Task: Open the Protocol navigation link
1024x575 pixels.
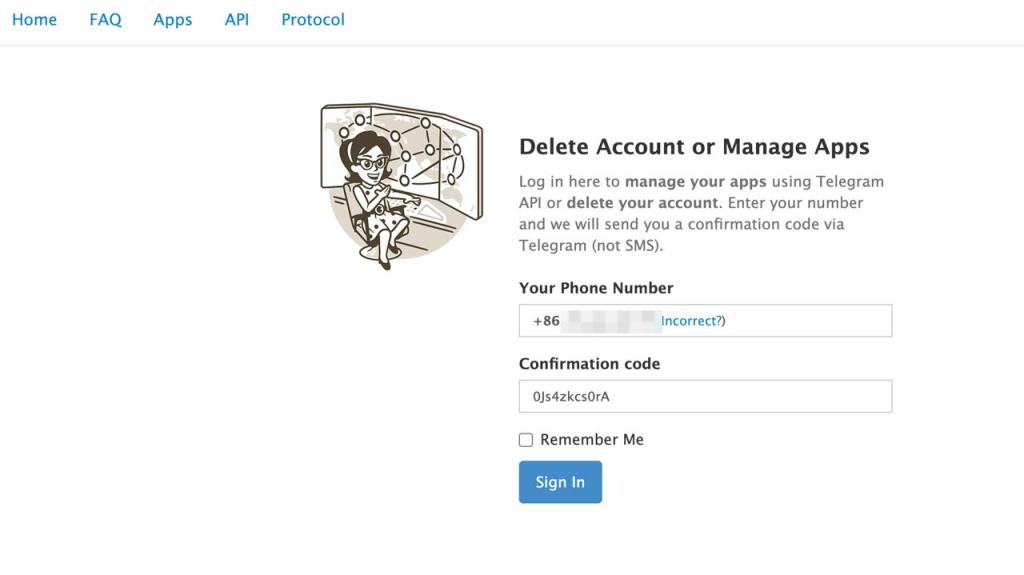Action: (313, 20)
